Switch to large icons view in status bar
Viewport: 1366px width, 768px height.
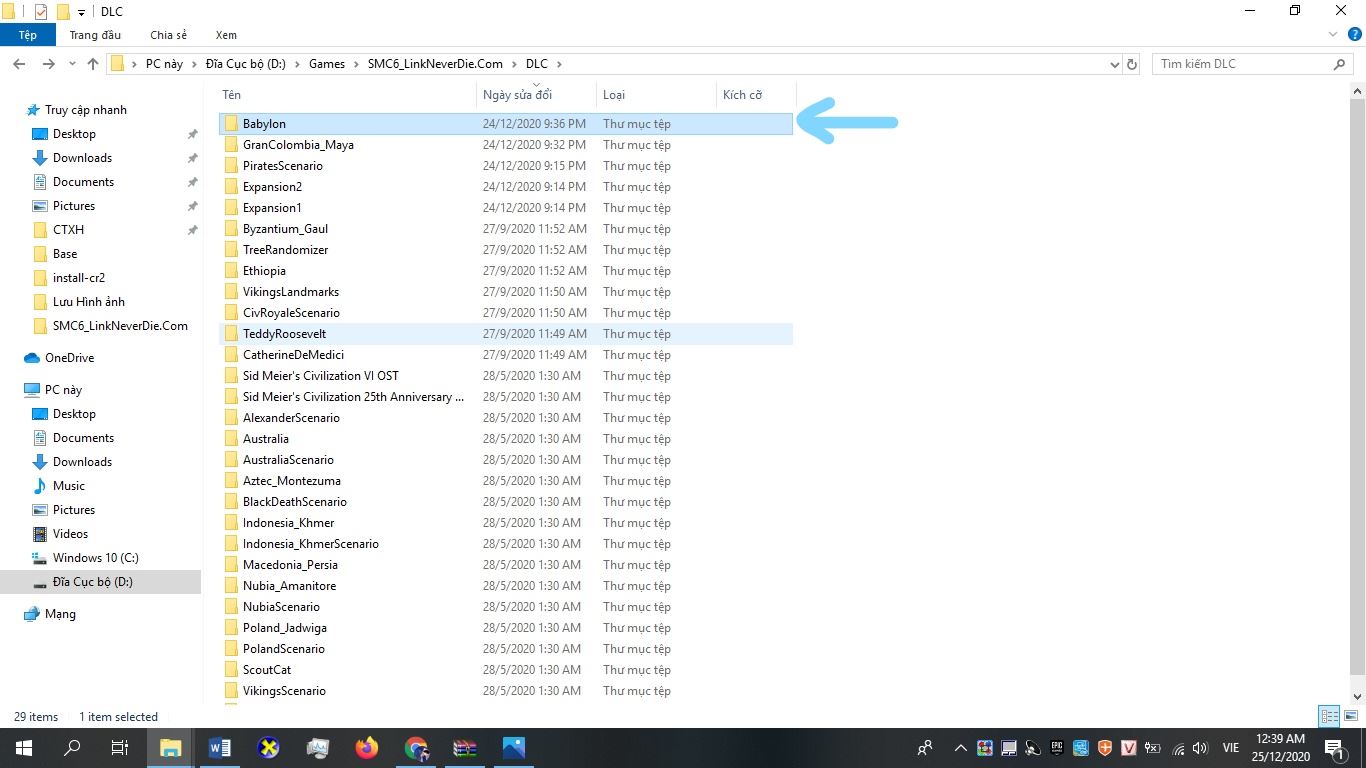(1349, 716)
